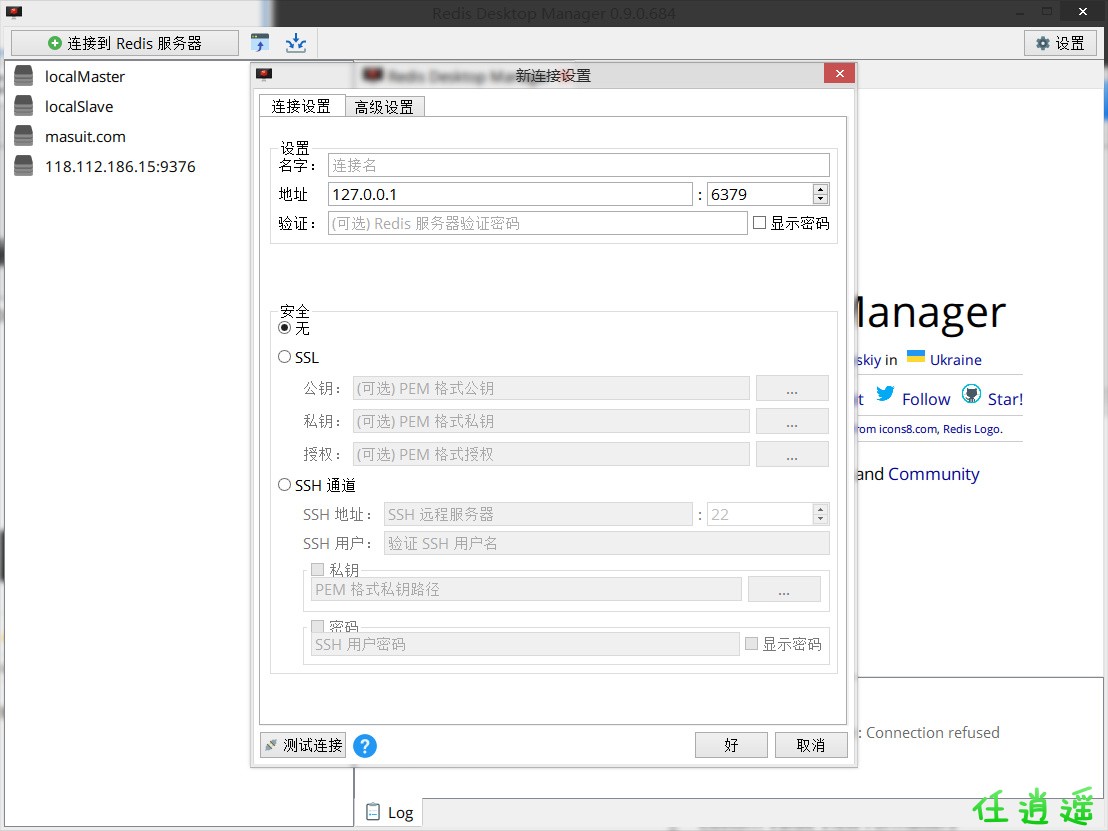Open the Follow link
The image size is (1108, 831).
coord(926,399)
